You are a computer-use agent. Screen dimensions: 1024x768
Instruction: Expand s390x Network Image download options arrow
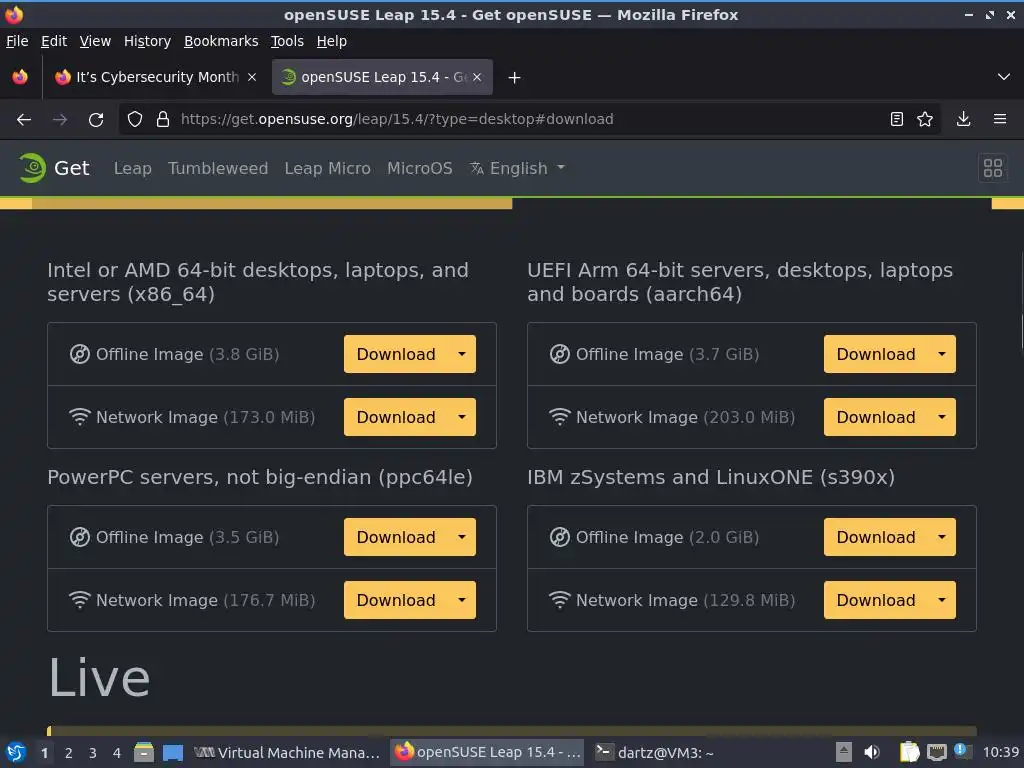pos(942,600)
